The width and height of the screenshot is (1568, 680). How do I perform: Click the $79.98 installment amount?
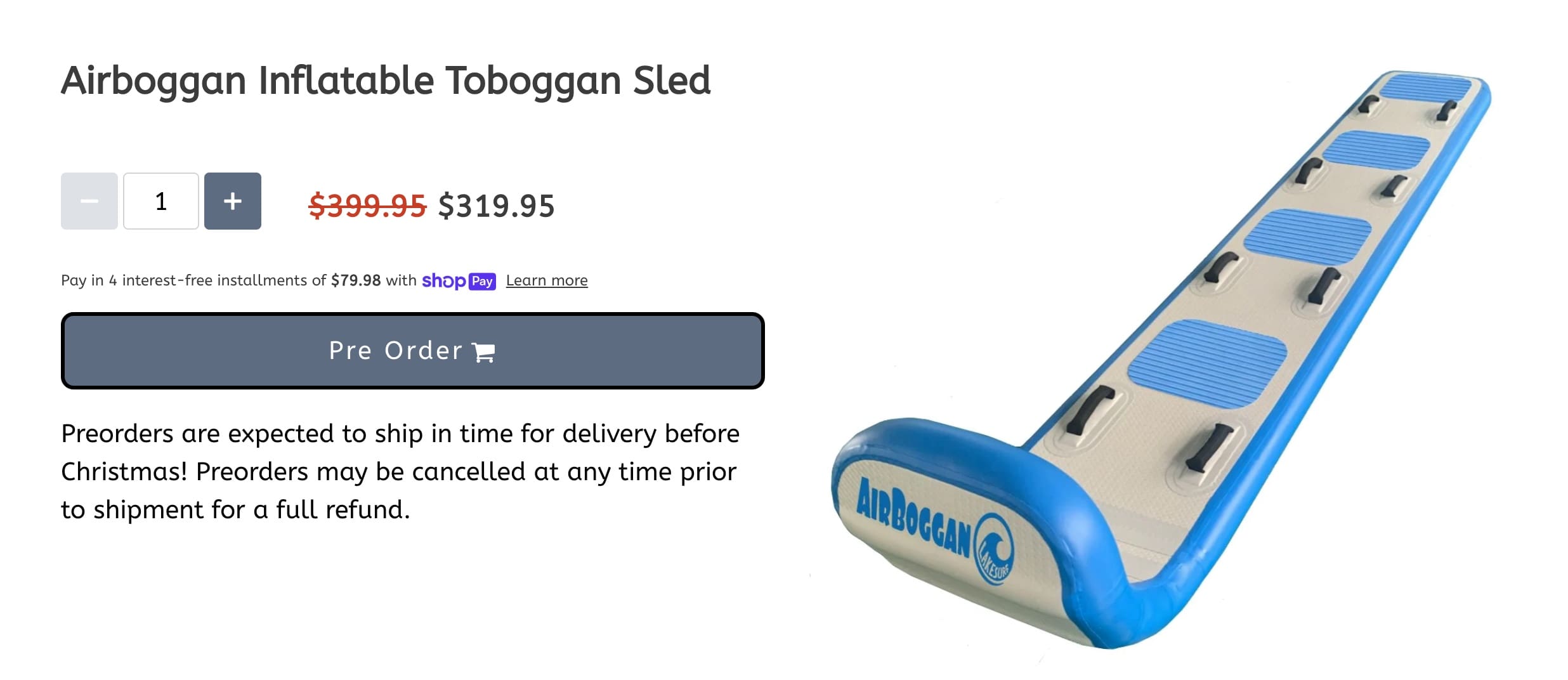(356, 280)
